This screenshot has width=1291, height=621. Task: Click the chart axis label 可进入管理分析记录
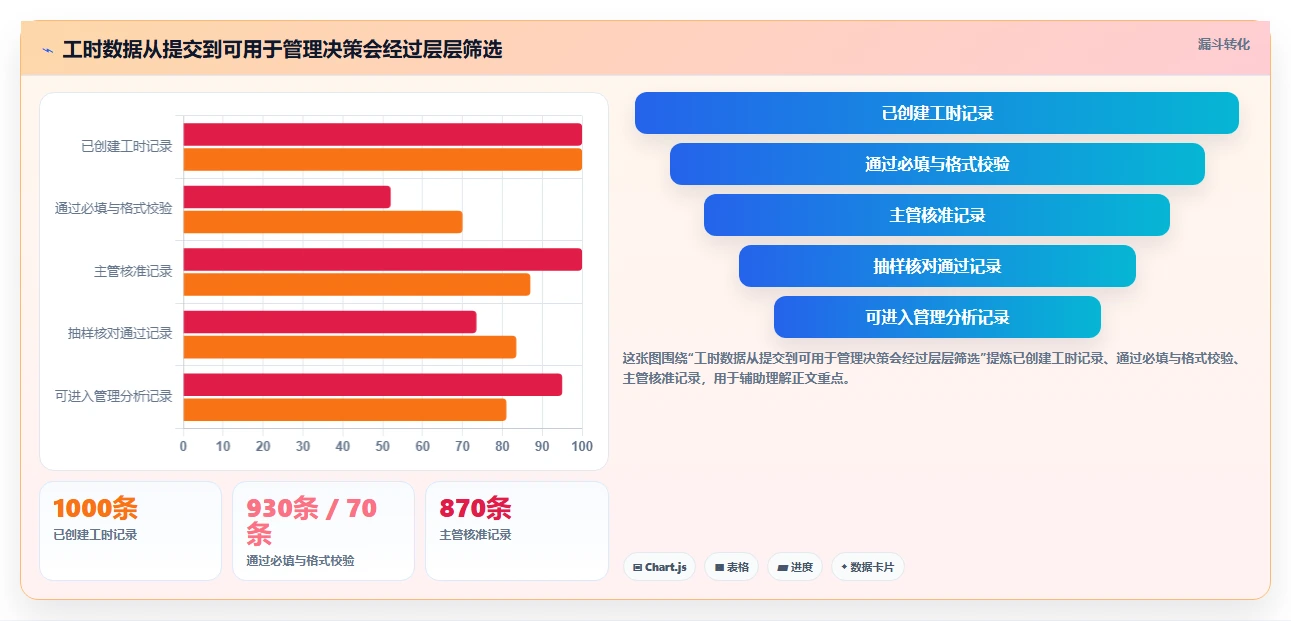click(x=114, y=396)
